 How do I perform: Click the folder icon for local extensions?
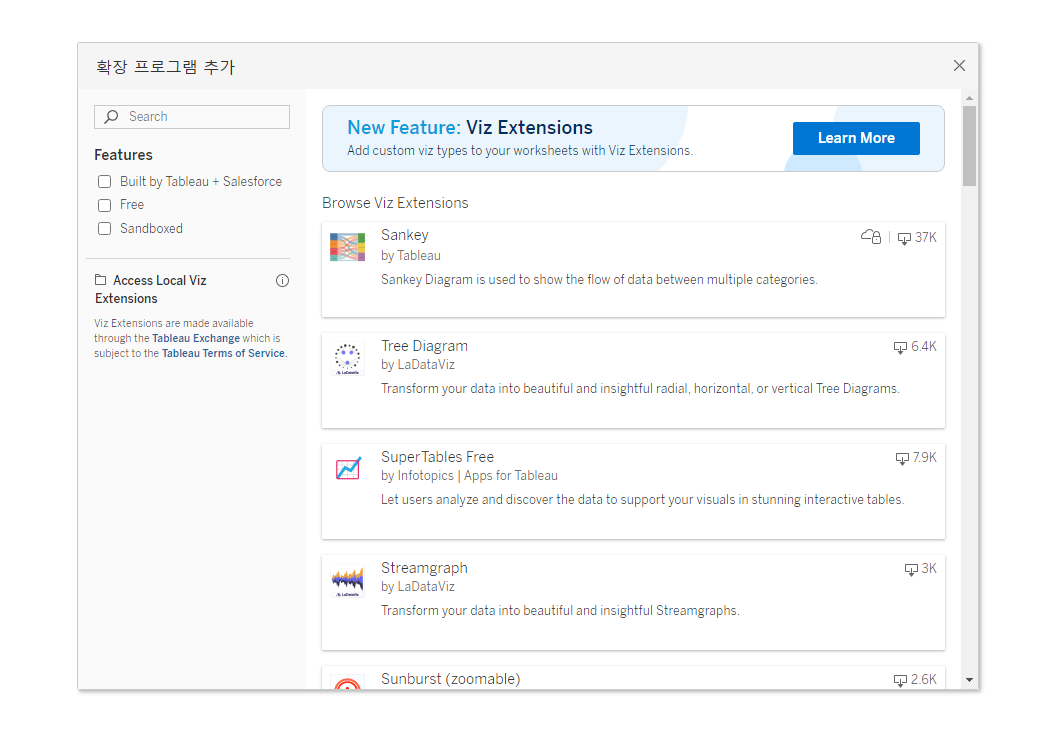pyautogui.click(x=101, y=280)
